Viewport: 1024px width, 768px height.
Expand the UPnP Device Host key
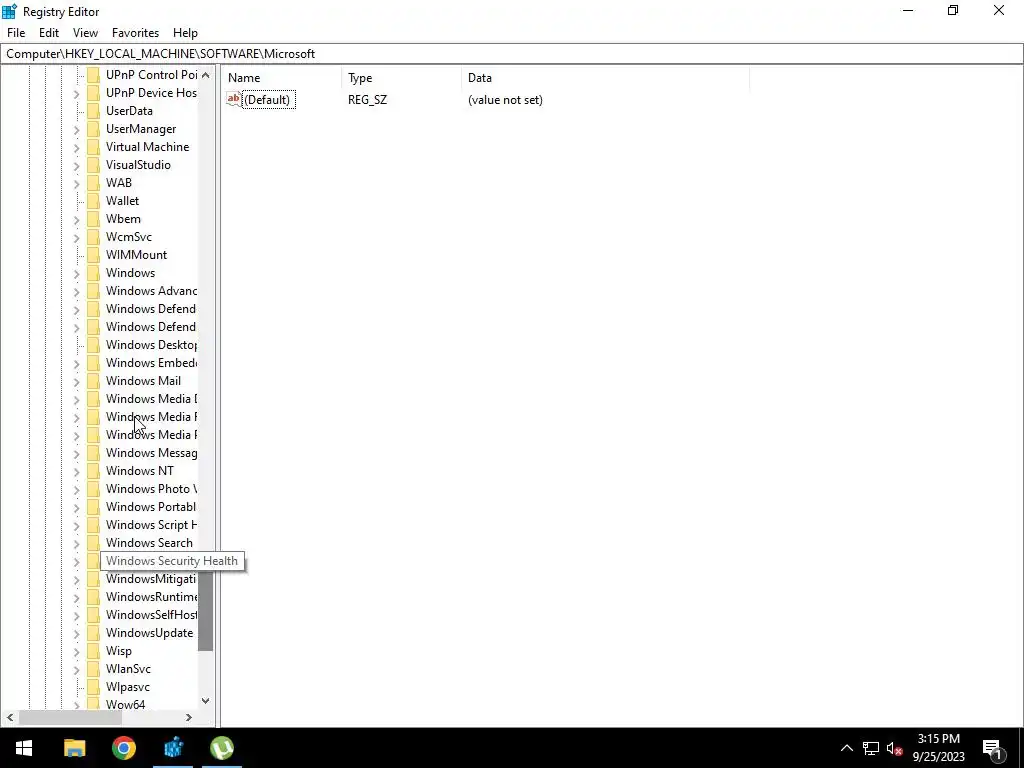pos(76,94)
